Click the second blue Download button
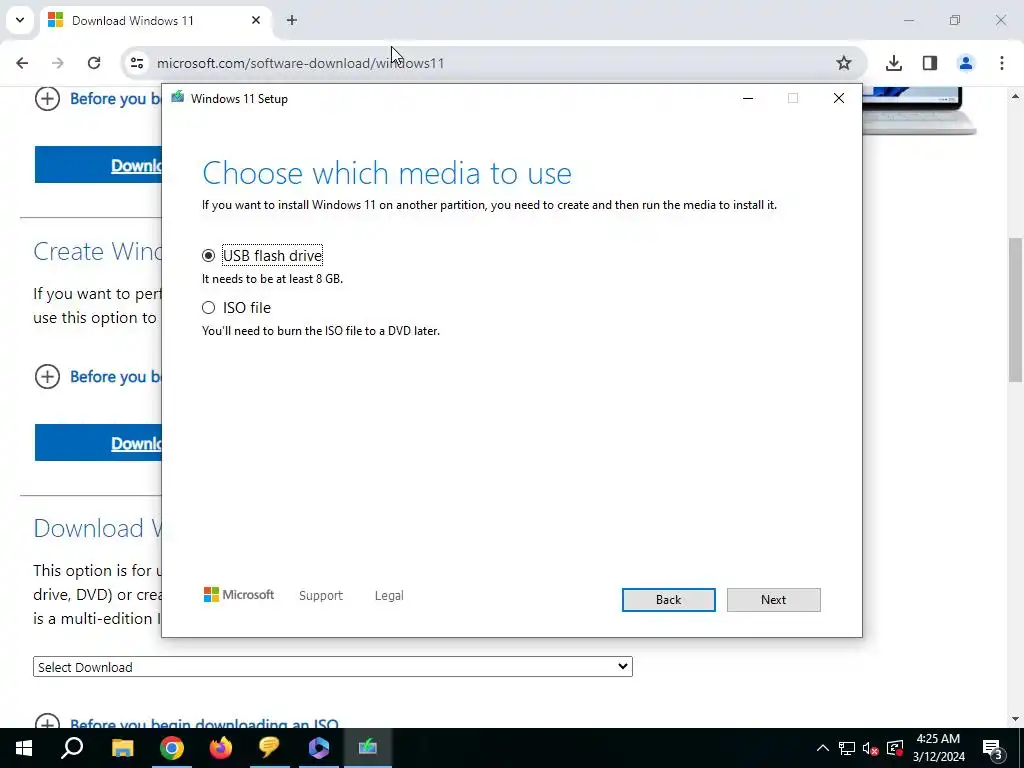Viewport: 1024px width, 768px height. [x=98, y=443]
